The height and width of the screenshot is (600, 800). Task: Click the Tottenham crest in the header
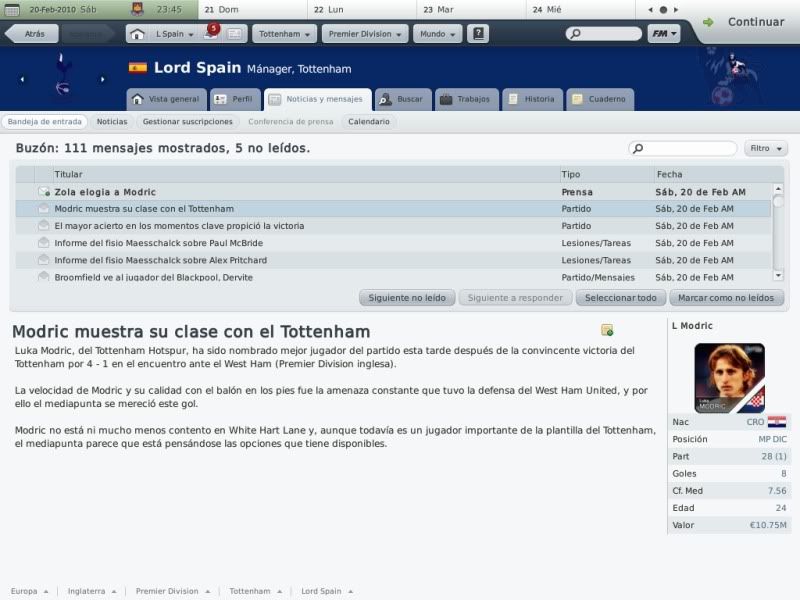click(x=62, y=75)
